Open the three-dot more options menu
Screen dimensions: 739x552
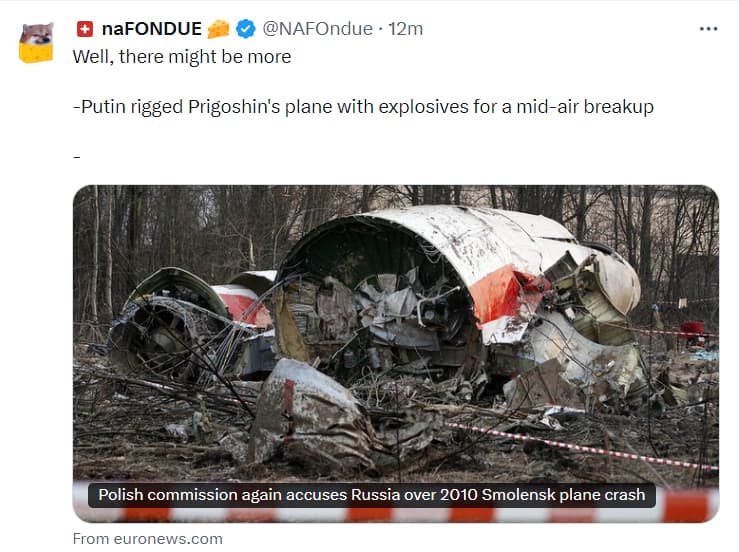click(x=708, y=29)
